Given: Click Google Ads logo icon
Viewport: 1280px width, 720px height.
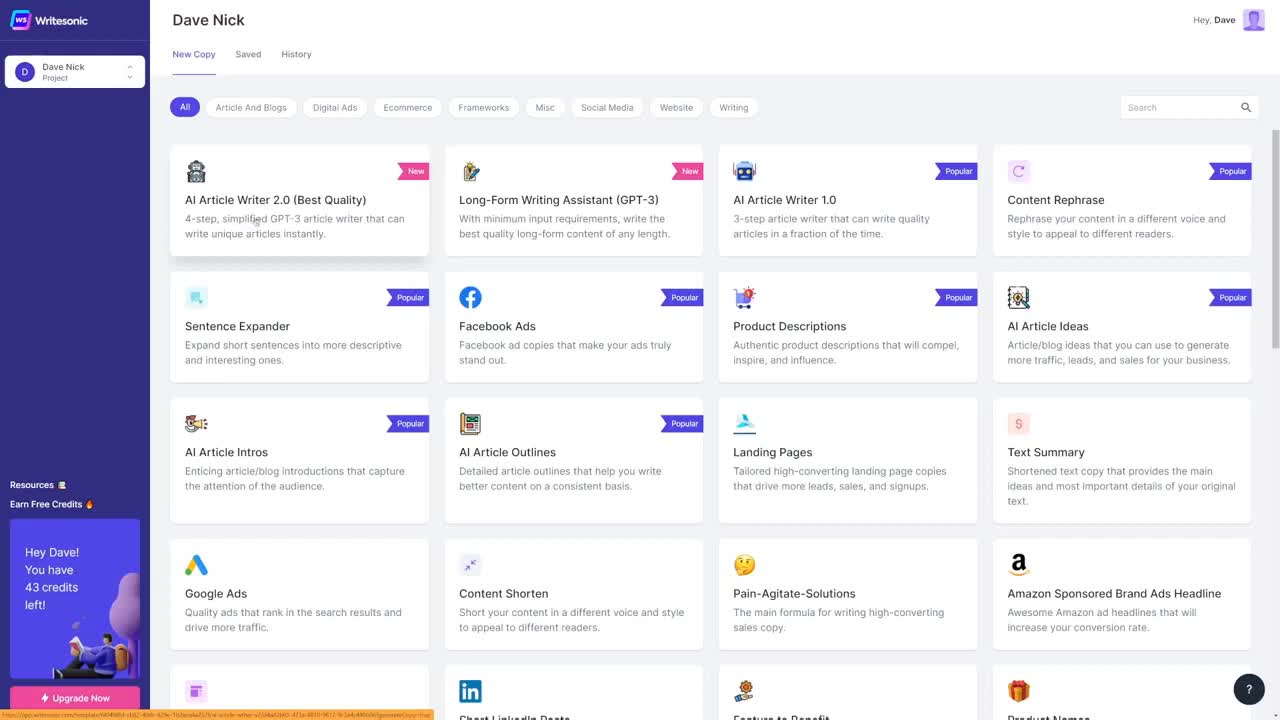Looking at the screenshot, I should 196,565.
